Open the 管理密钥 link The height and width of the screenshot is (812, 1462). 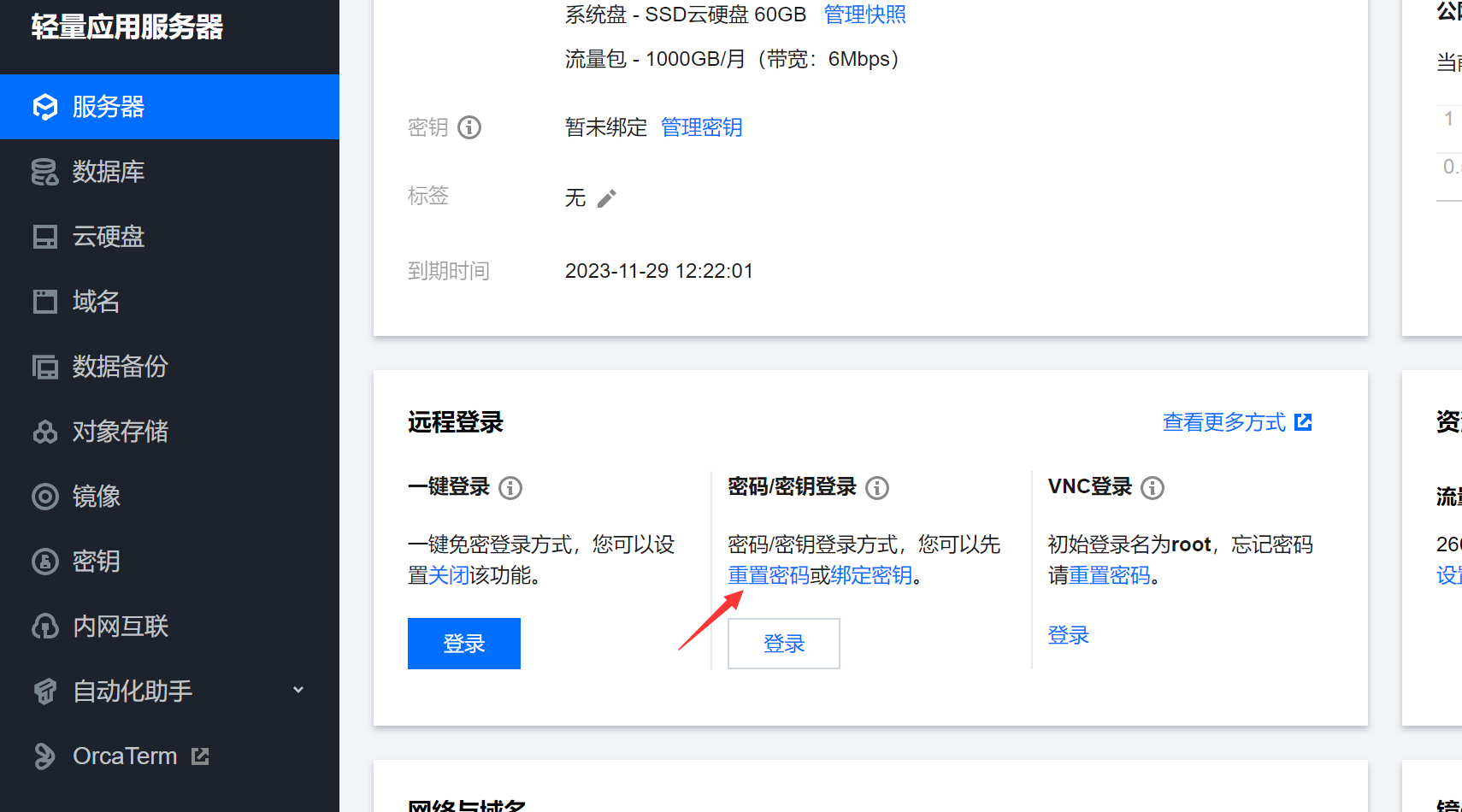(701, 127)
